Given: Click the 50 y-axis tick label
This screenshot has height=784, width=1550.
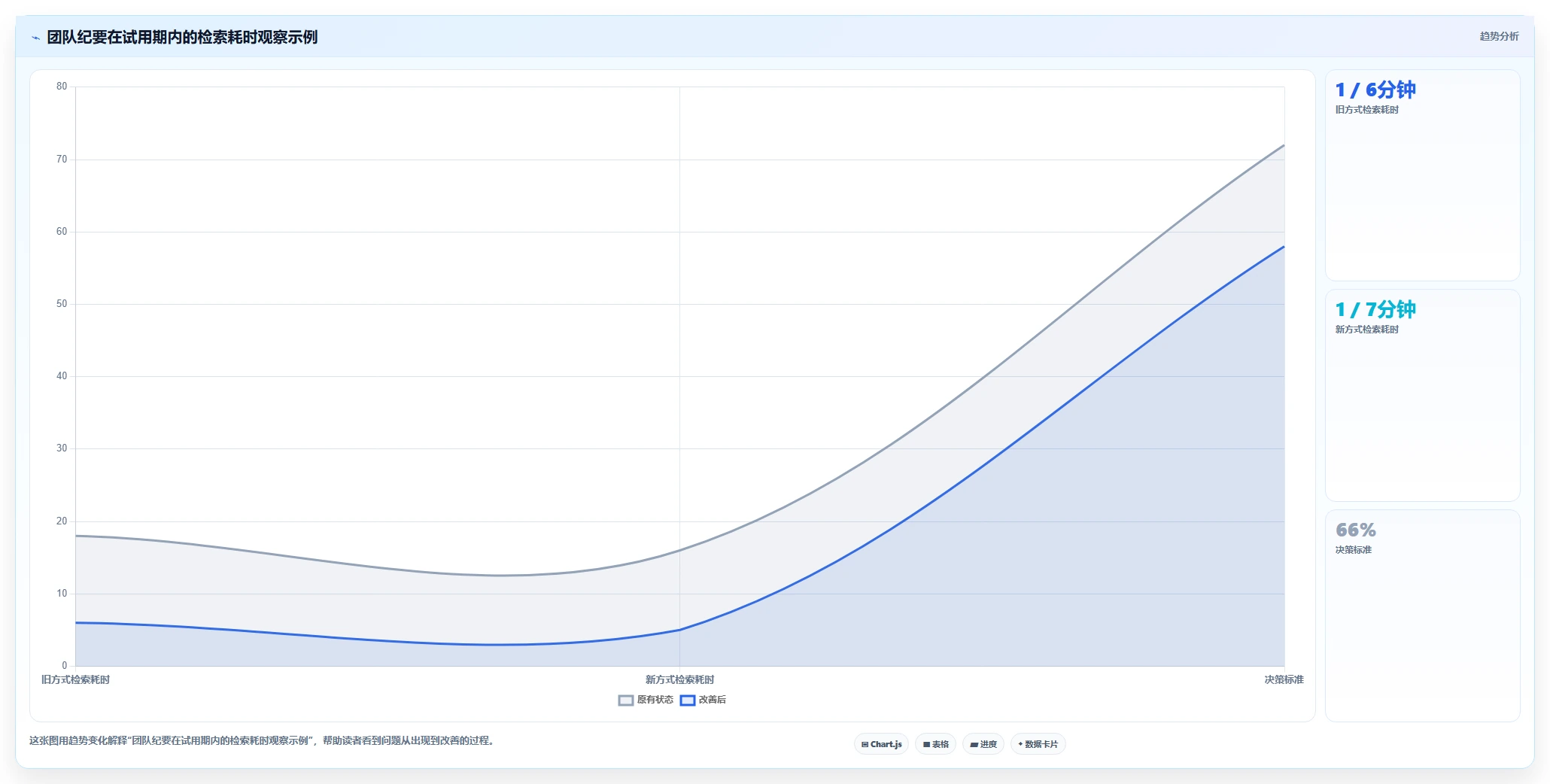Looking at the screenshot, I should 62,304.
